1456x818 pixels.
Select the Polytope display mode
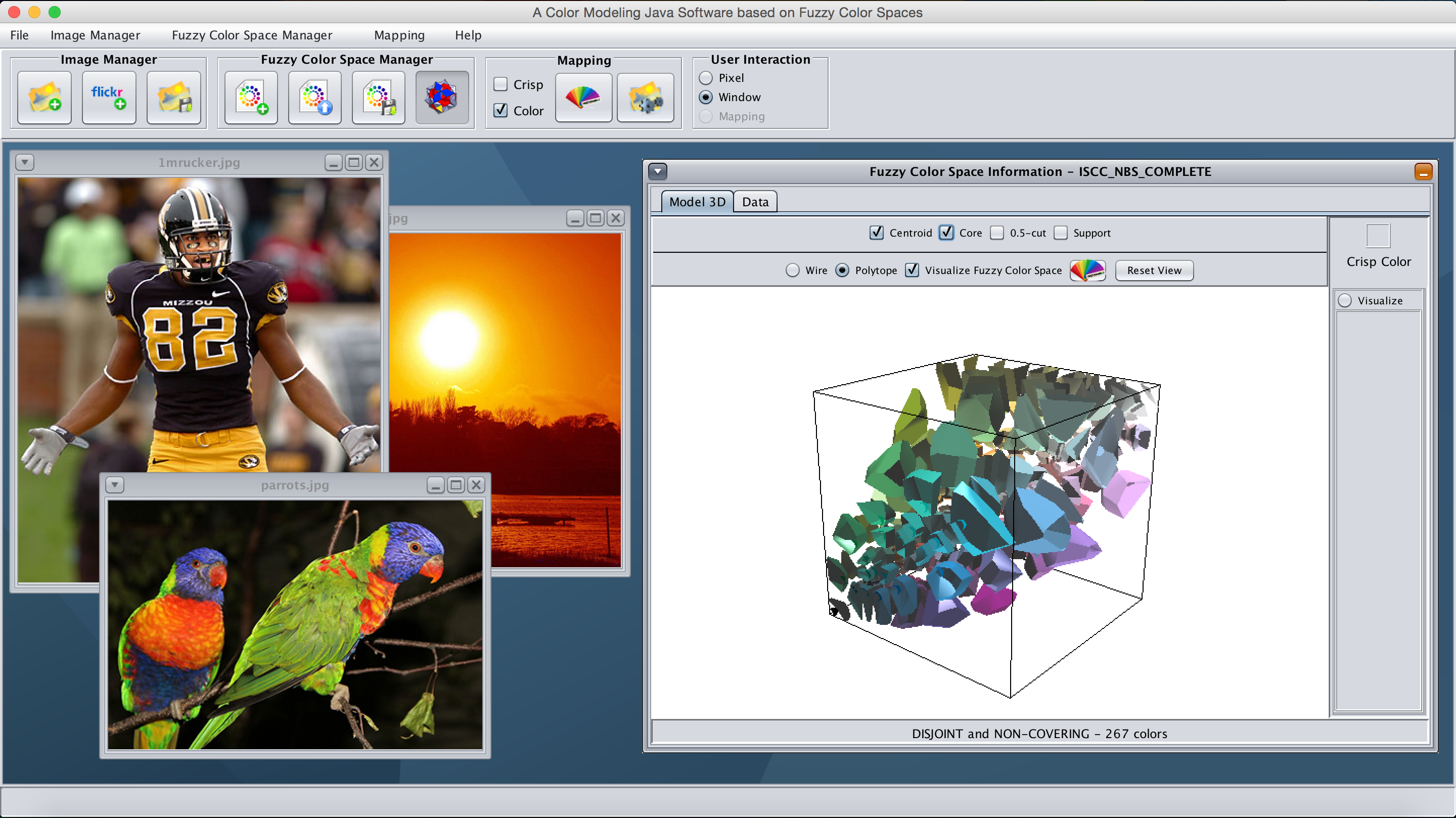coord(842,270)
